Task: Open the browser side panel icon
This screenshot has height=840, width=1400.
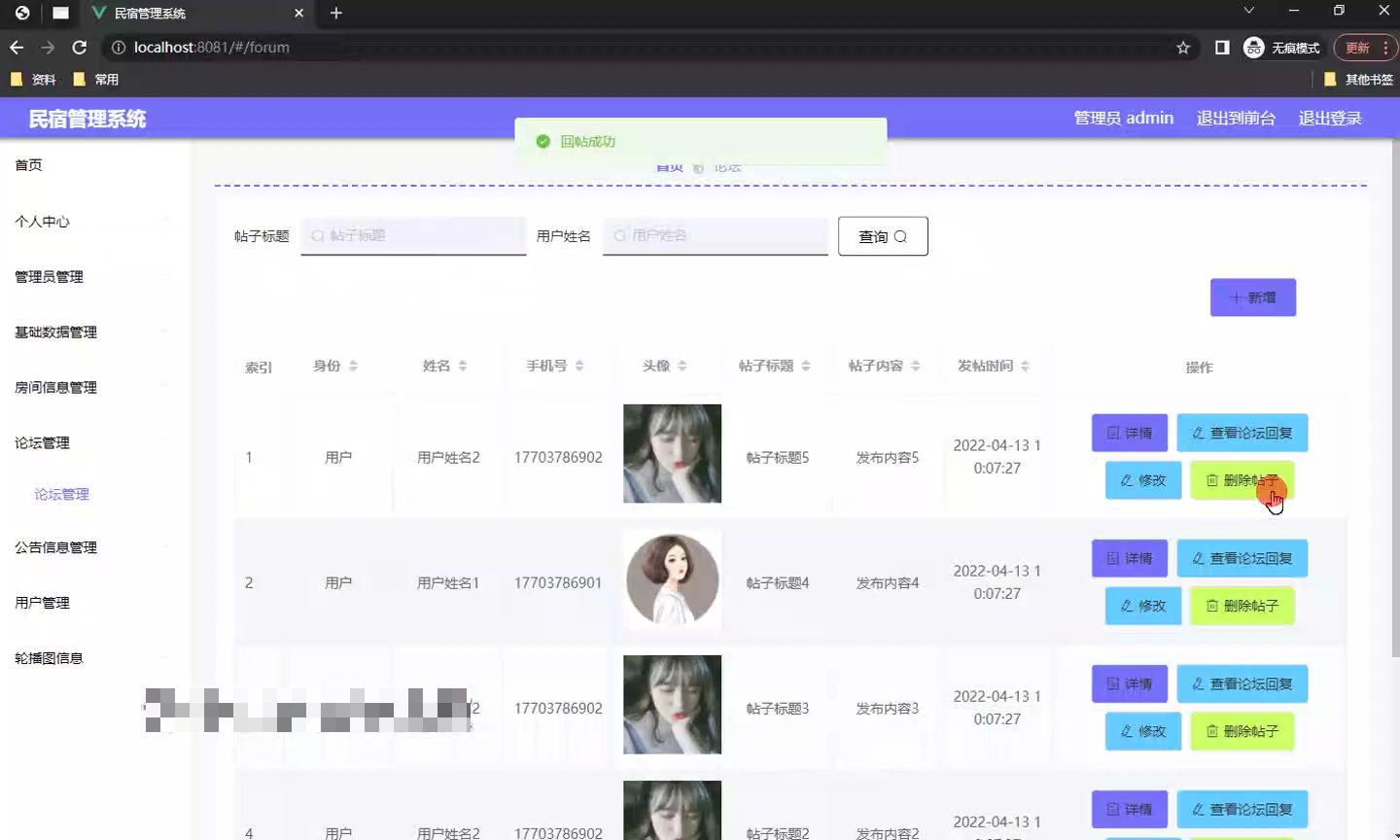Action: [1222, 48]
